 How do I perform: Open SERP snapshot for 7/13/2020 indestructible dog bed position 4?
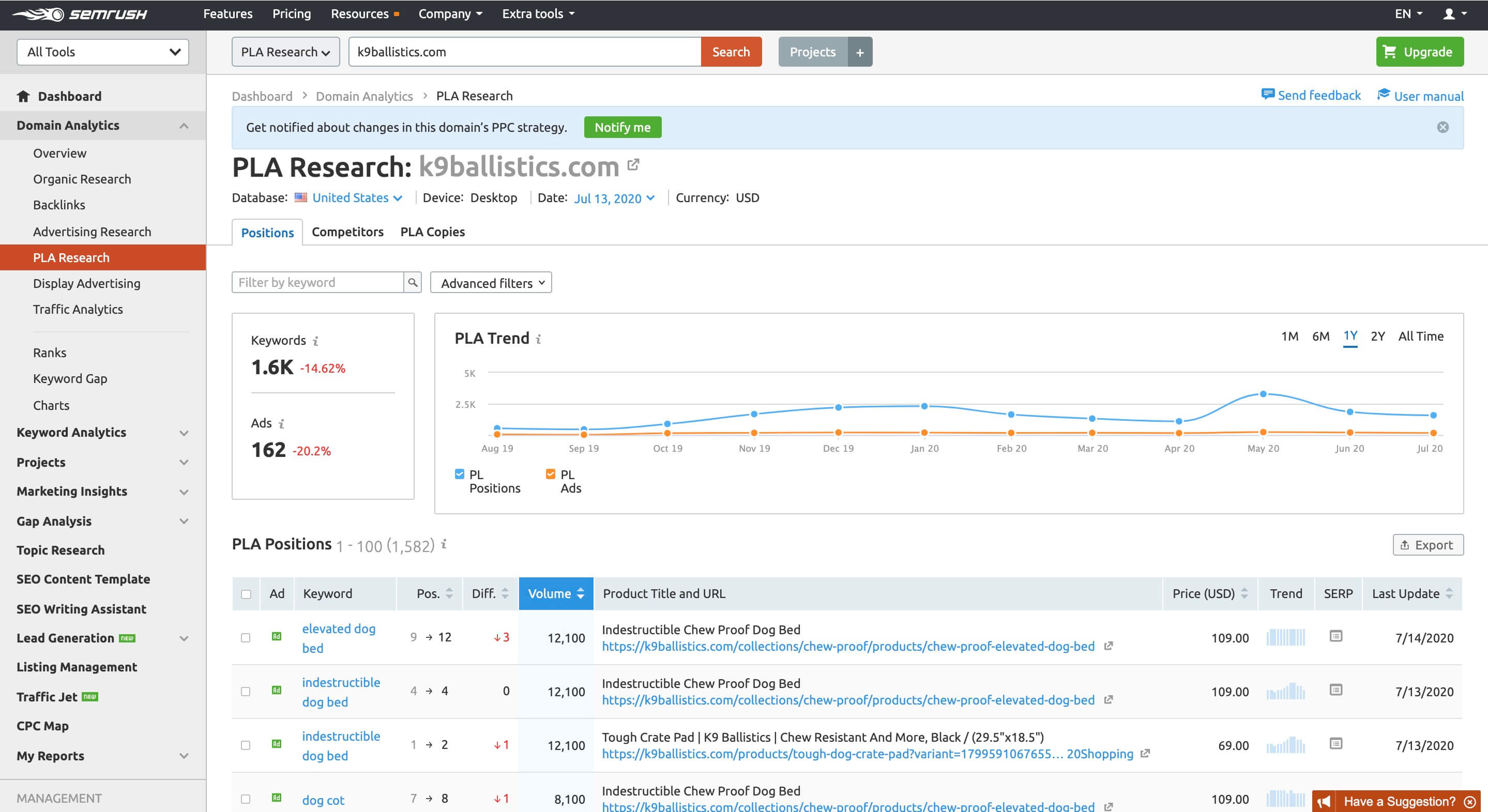1335,690
